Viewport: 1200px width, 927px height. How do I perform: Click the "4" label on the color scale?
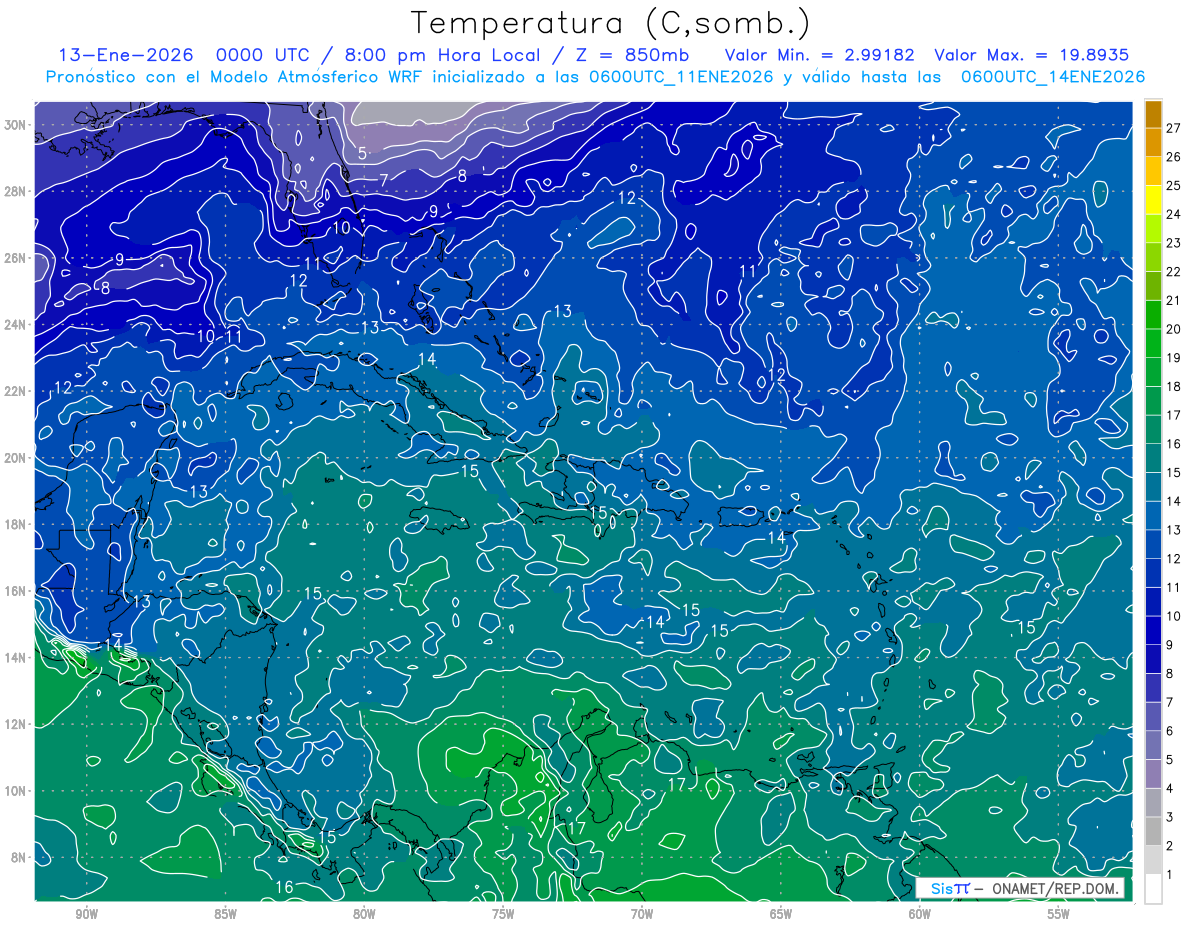1170,789
